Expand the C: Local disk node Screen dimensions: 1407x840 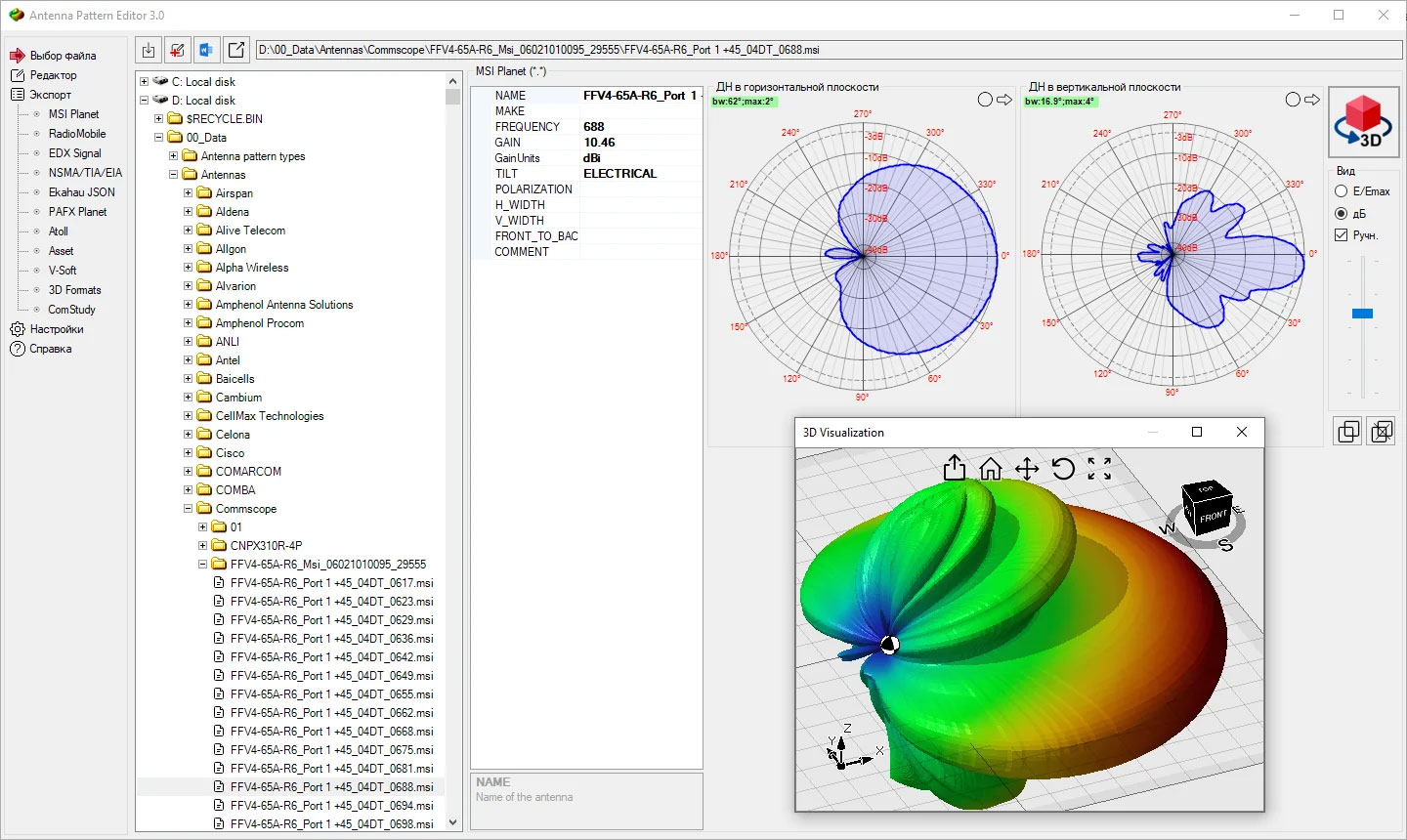click(145, 82)
